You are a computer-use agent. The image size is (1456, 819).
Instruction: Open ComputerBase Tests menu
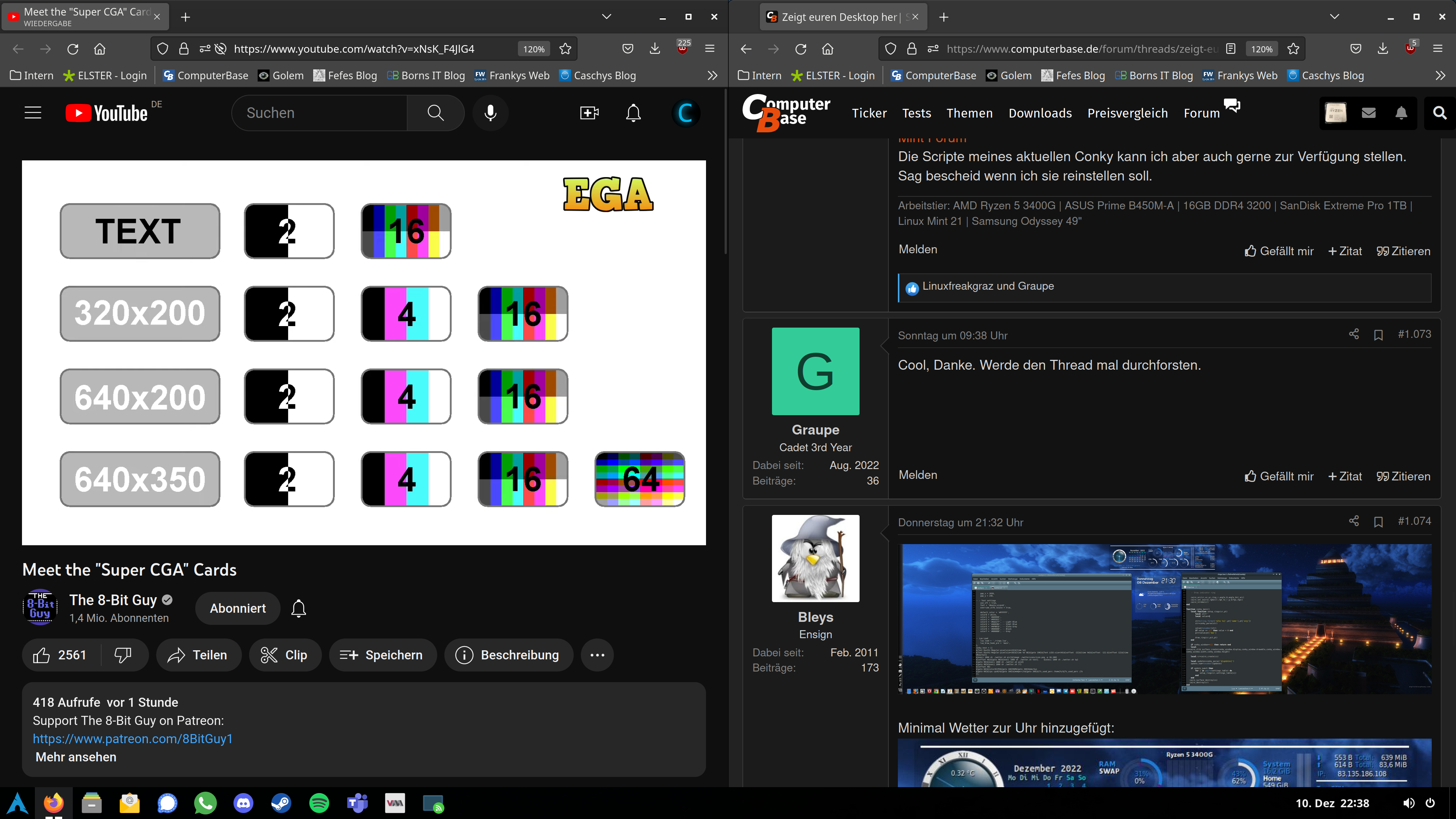tap(916, 113)
